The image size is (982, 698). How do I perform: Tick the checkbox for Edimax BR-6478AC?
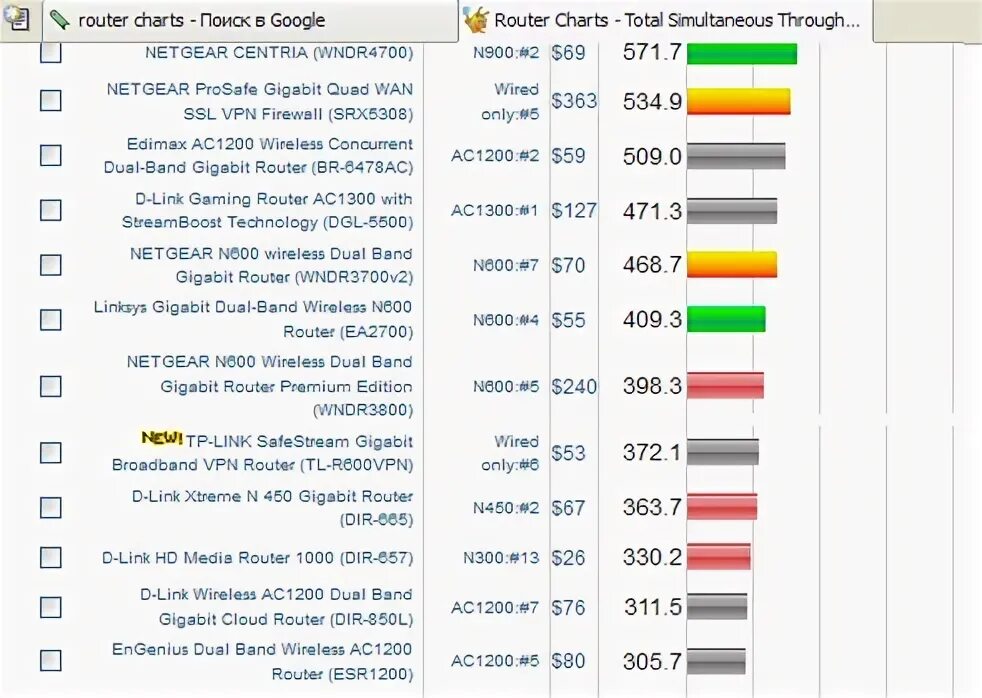click(x=51, y=155)
